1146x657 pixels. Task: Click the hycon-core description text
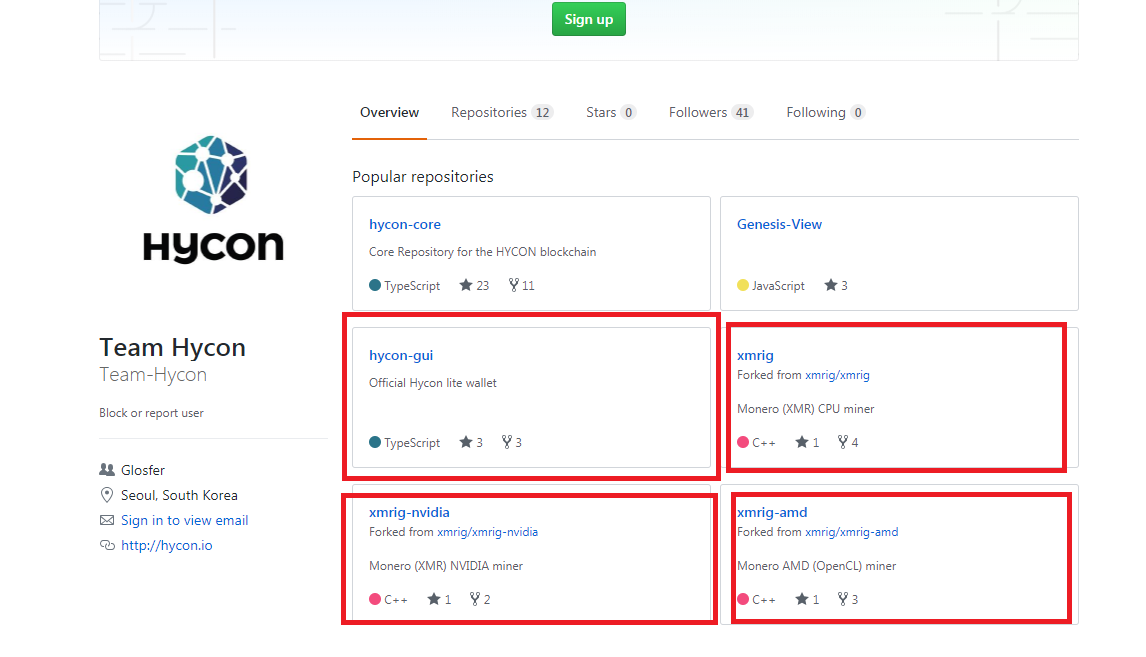coord(482,252)
